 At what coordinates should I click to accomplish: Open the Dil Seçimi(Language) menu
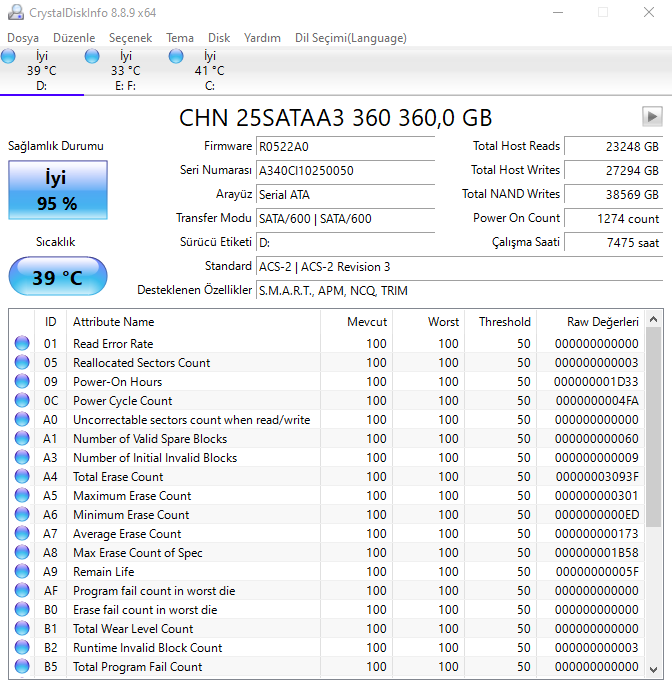tap(350, 38)
